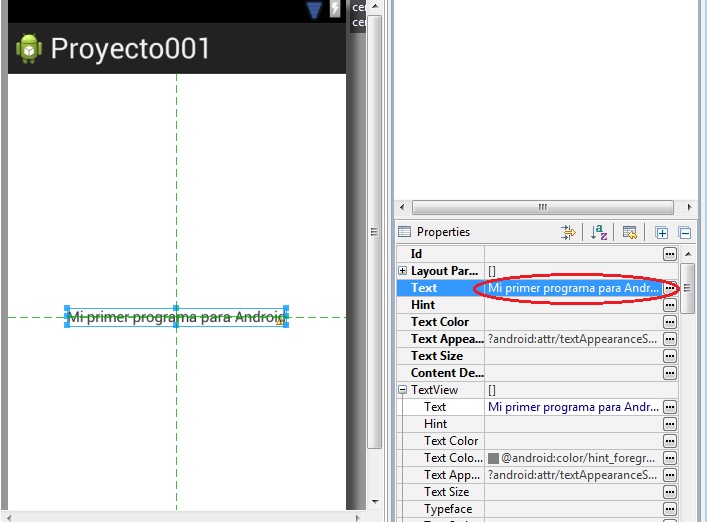Select the Id property name
Screen dimensions: 707x522
416,254
